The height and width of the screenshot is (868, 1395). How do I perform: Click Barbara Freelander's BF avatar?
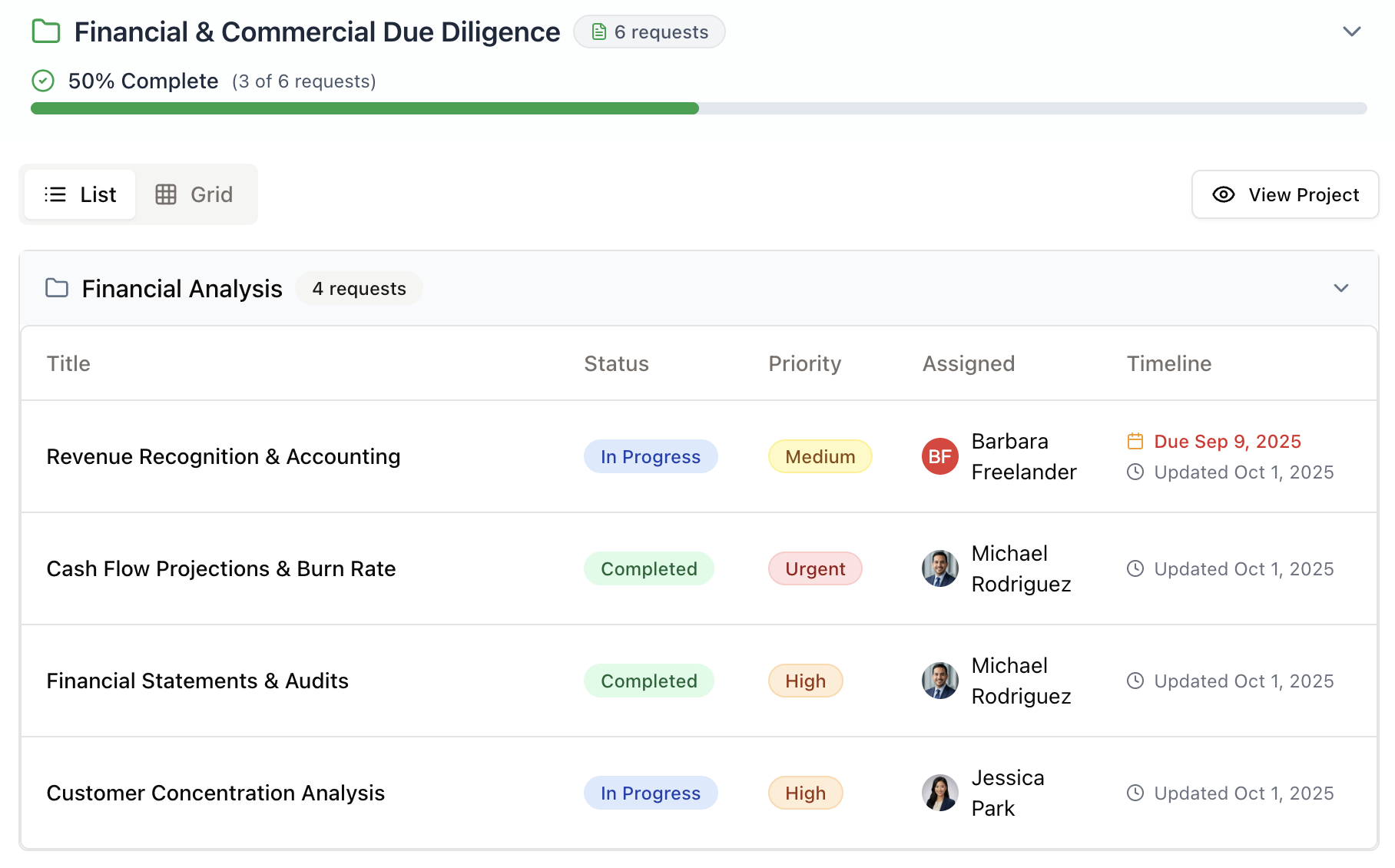939,456
